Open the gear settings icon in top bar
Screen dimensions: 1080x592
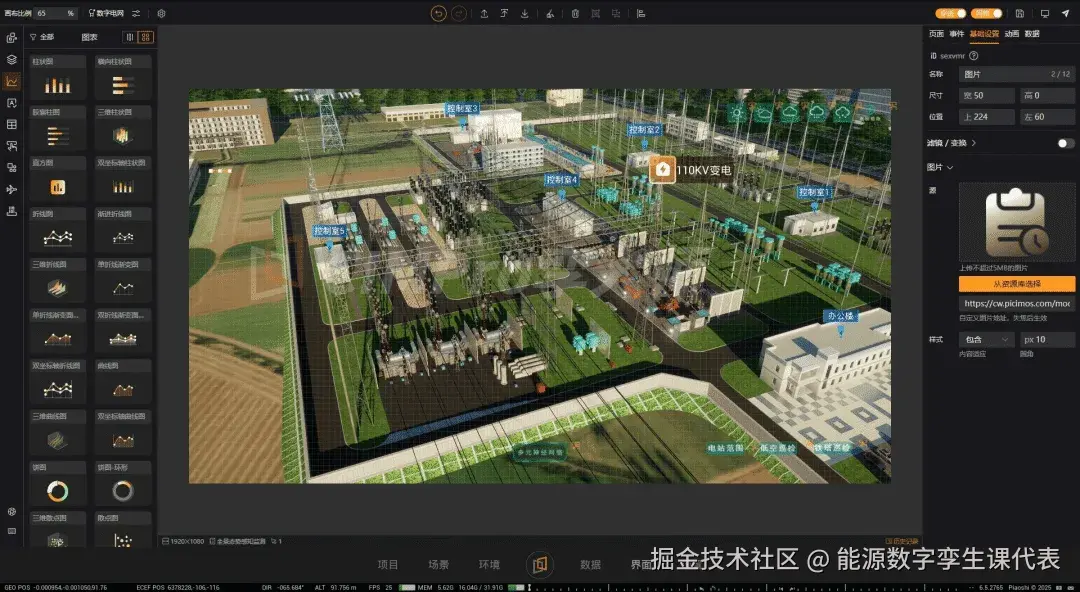pos(161,13)
